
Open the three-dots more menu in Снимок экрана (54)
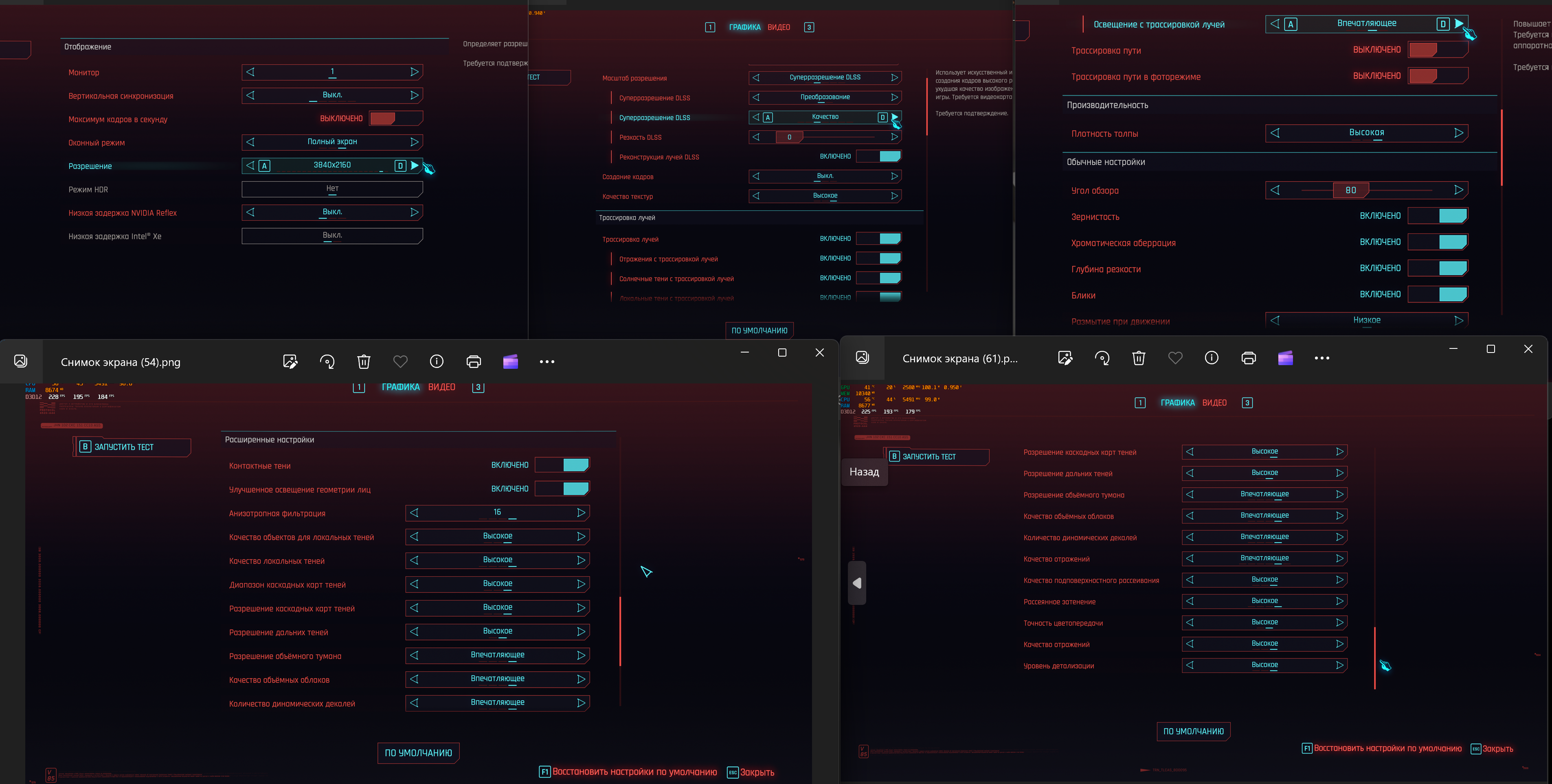pos(547,361)
